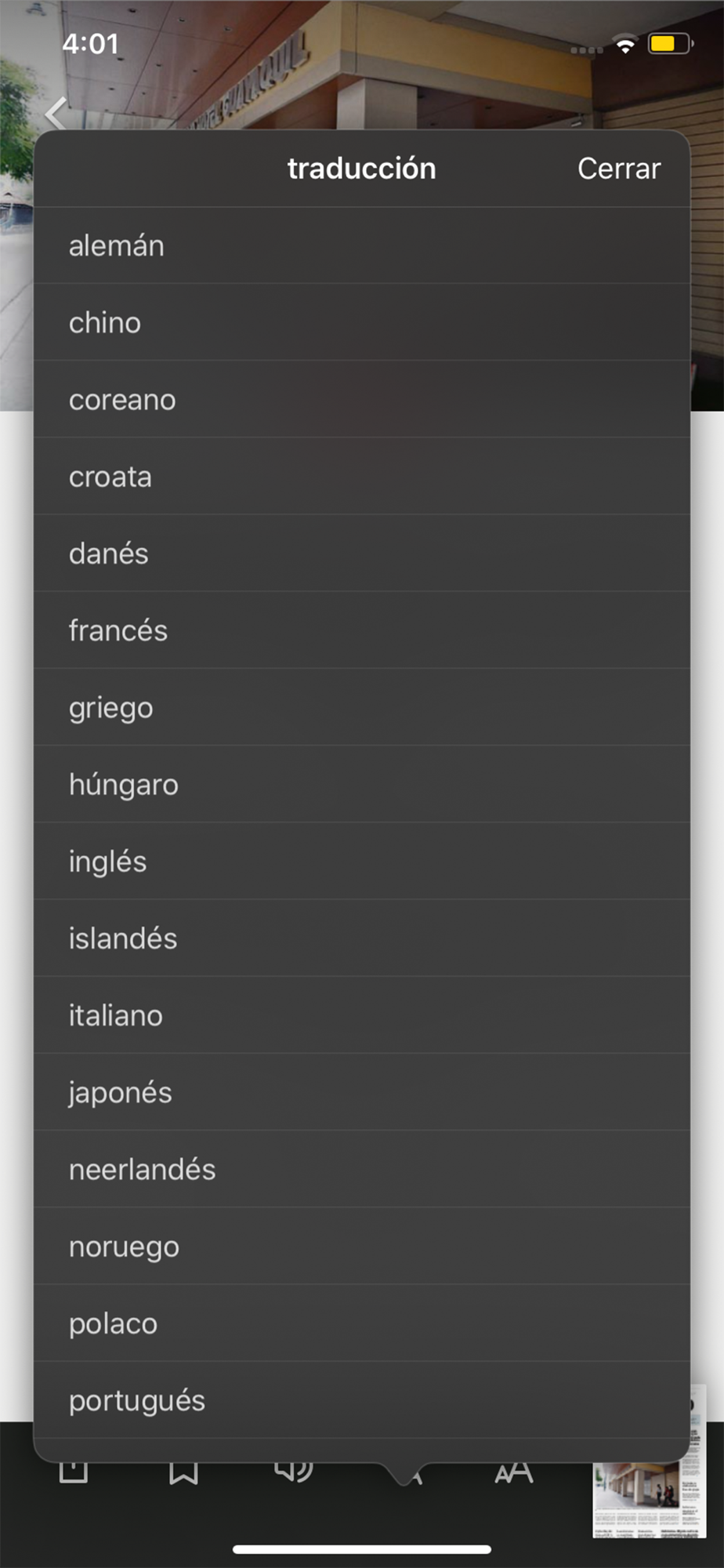Choose neerlandés from the list

(x=362, y=1168)
